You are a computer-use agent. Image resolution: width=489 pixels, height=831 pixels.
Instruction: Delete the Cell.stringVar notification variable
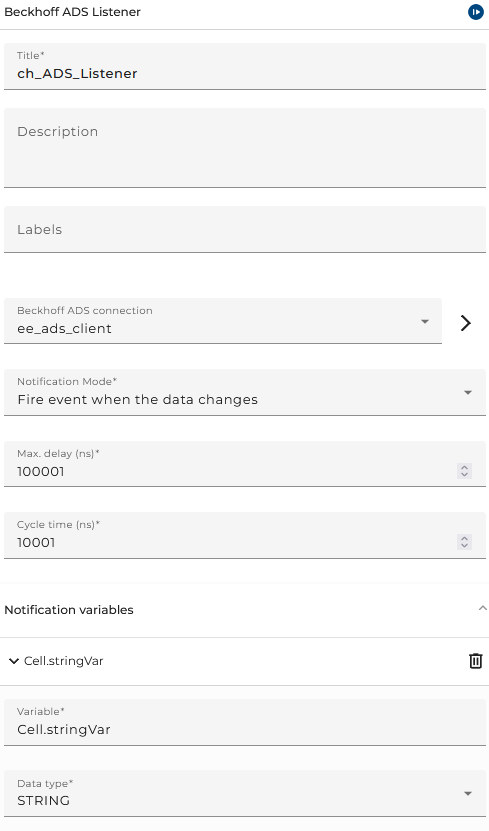click(x=476, y=661)
